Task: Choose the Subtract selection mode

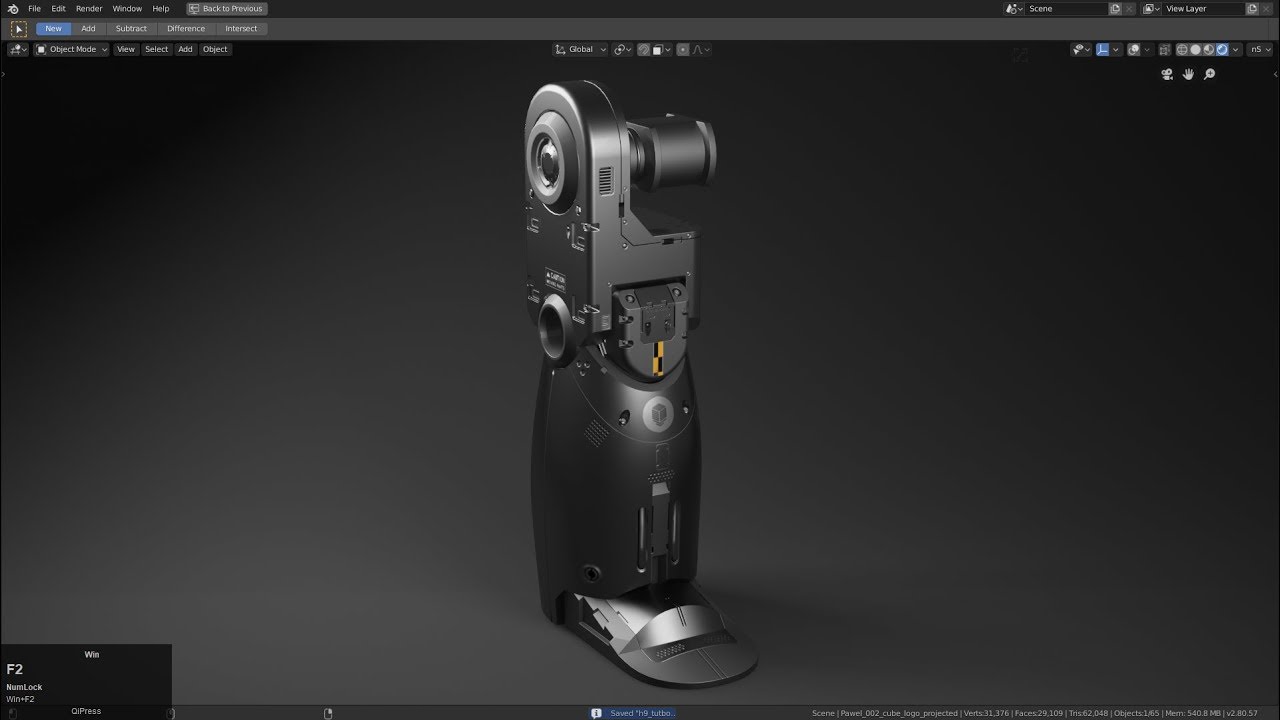Action: tap(131, 29)
